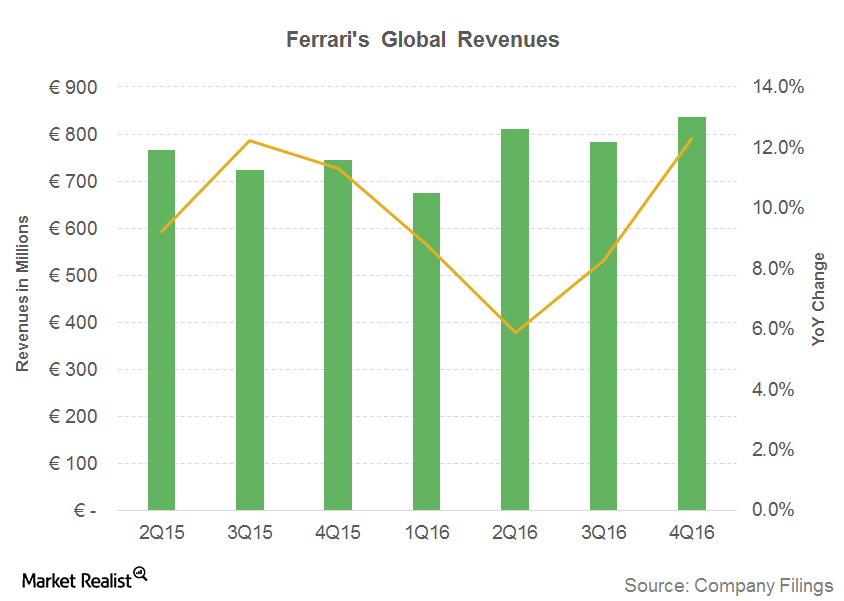This screenshot has height=601, width=844.
Task: Click the € 400 left axis value
Action: 73,322
